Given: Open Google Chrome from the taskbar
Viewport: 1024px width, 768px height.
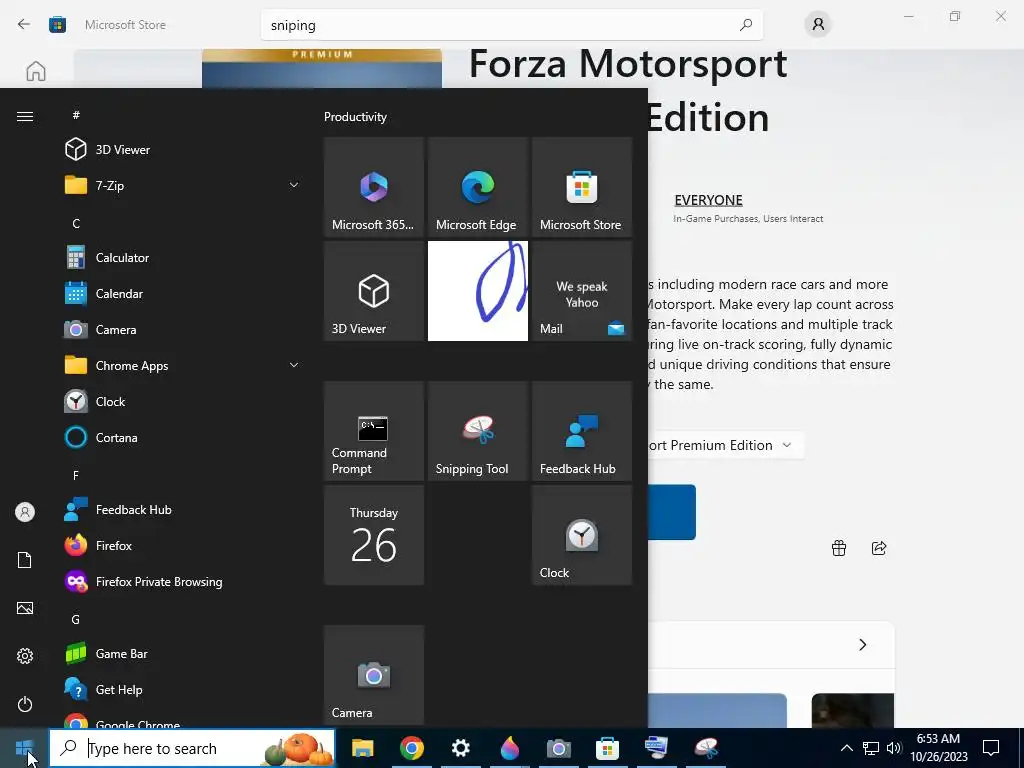Looking at the screenshot, I should (x=411, y=748).
